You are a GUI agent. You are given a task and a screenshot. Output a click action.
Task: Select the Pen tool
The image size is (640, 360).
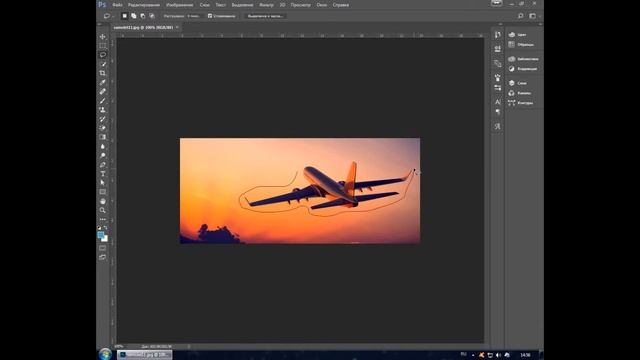[102, 165]
